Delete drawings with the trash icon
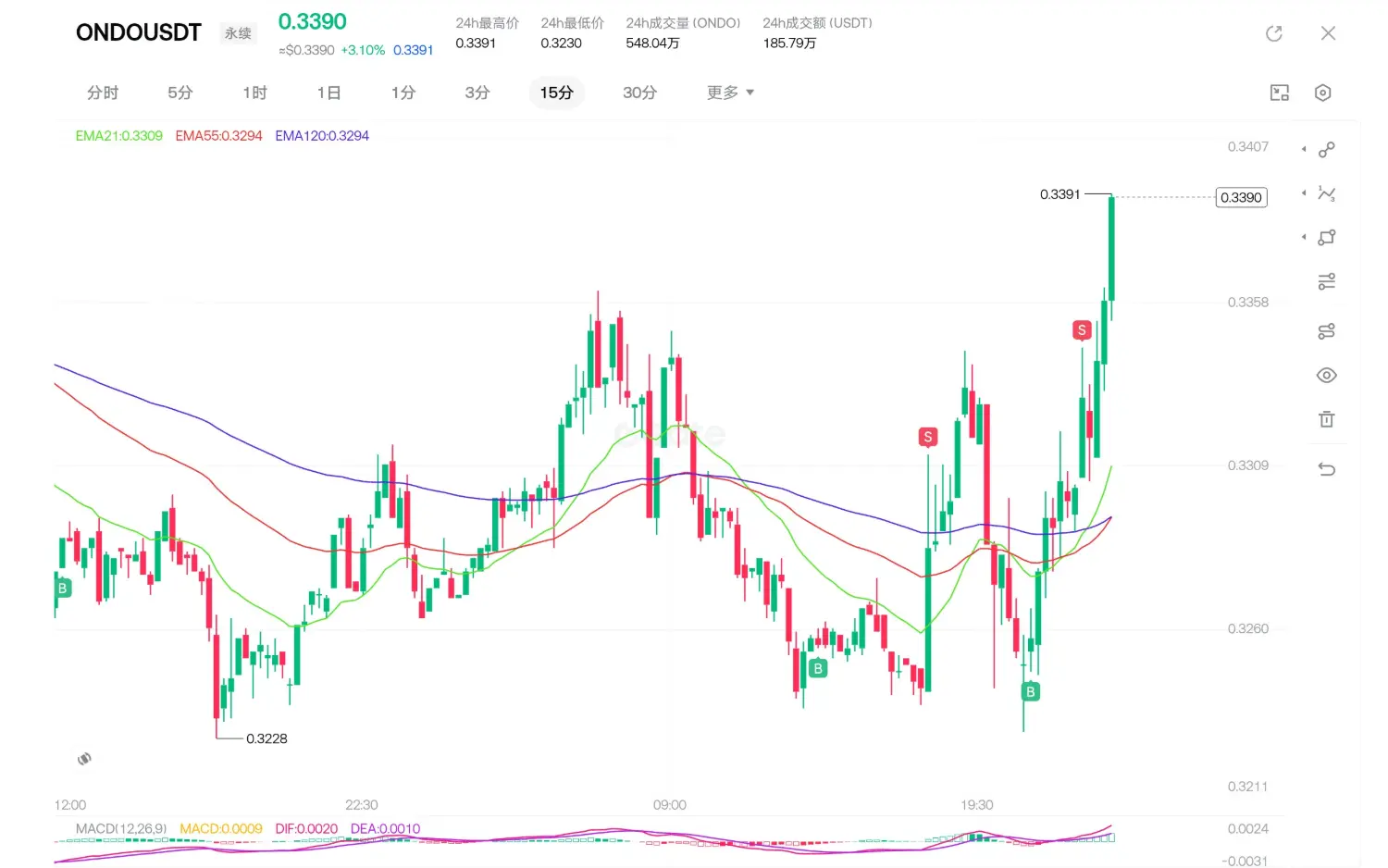The height and width of the screenshot is (868, 1388). coord(1326,419)
